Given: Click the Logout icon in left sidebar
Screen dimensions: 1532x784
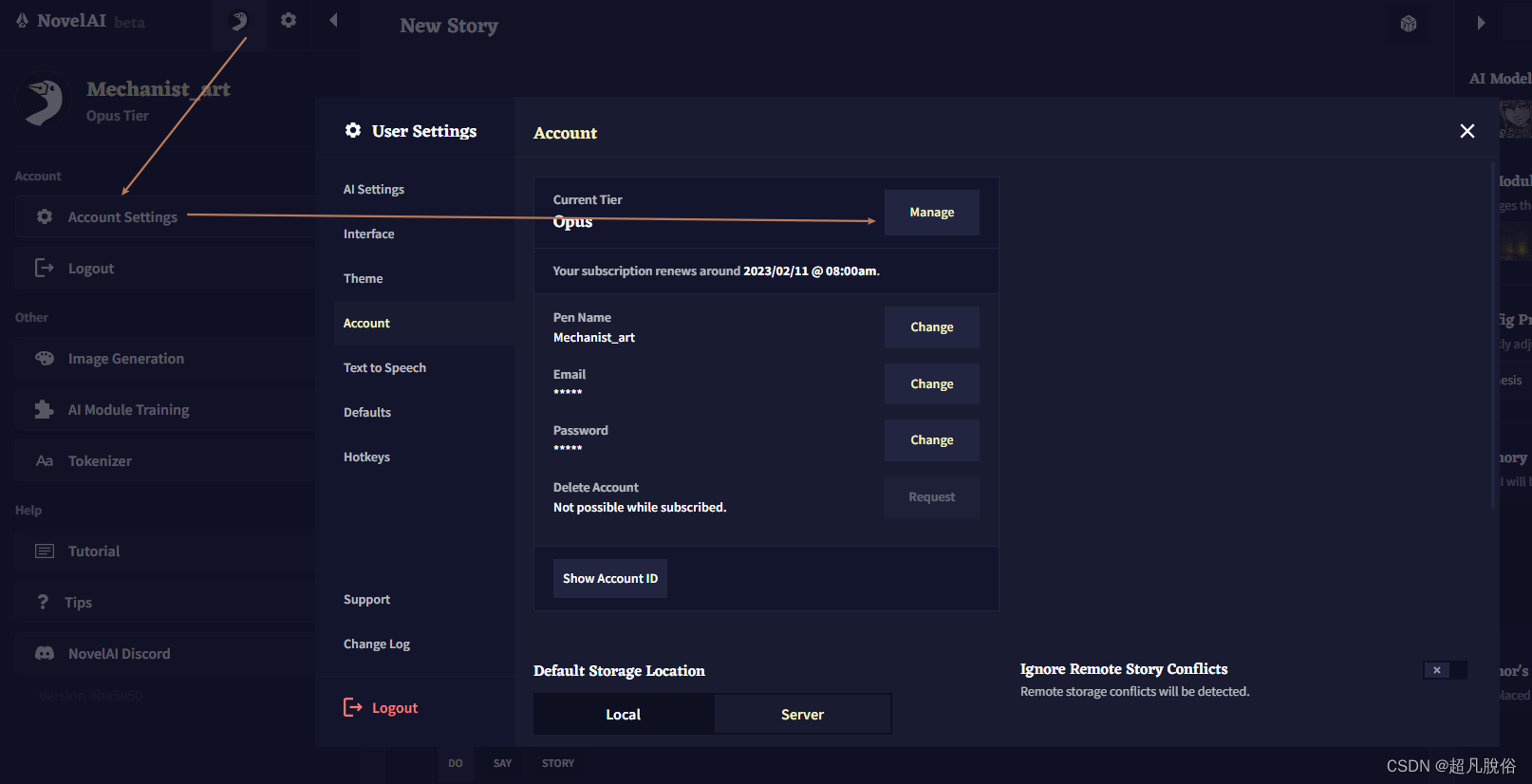Looking at the screenshot, I should point(45,269).
